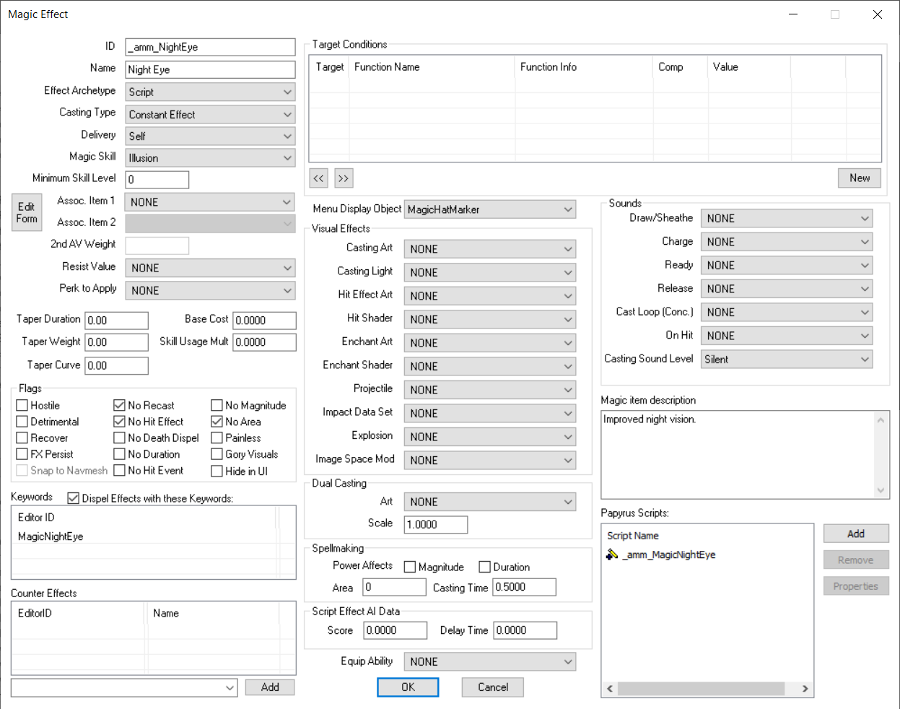The image size is (900, 709).
Task: Enable the Hide in UI flag
Action: point(217,471)
